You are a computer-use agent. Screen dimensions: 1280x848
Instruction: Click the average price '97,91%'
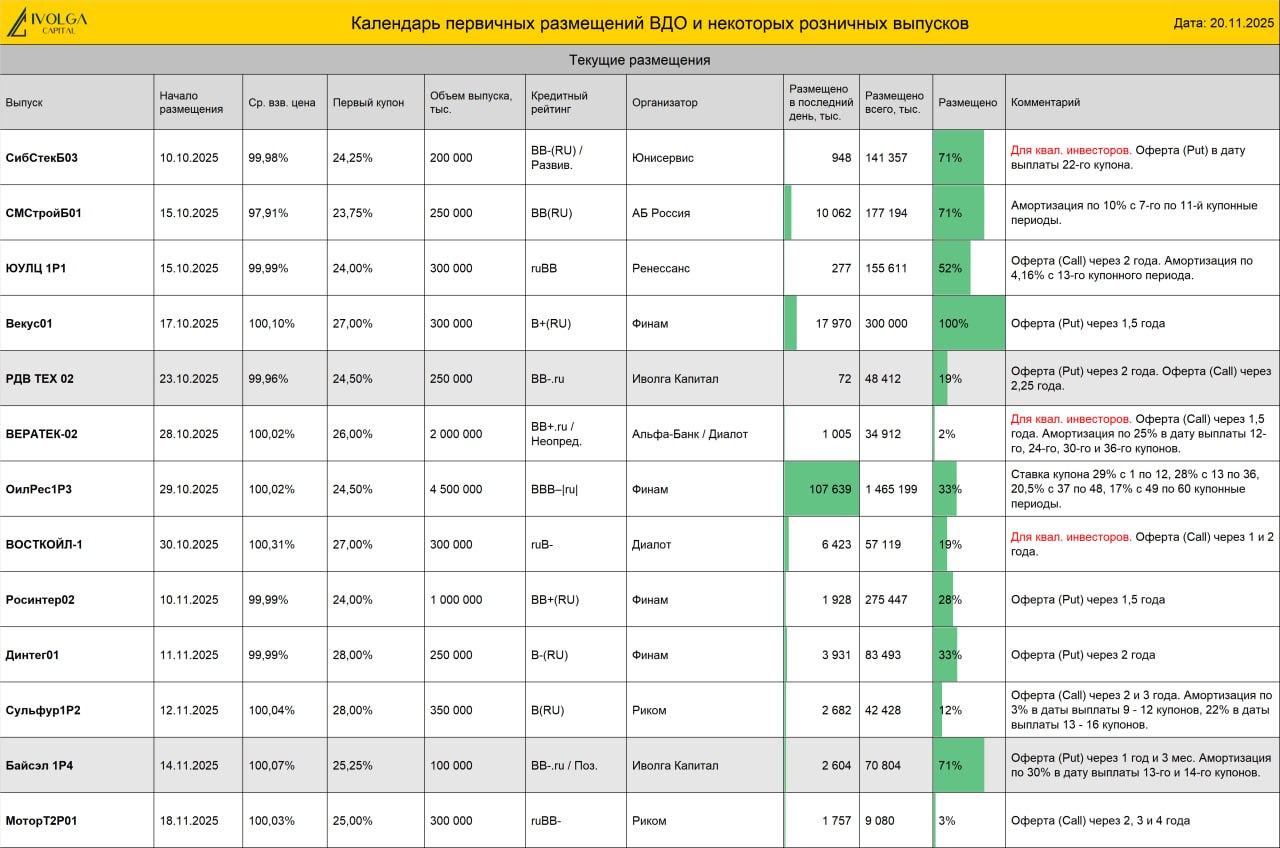(x=268, y=213)
